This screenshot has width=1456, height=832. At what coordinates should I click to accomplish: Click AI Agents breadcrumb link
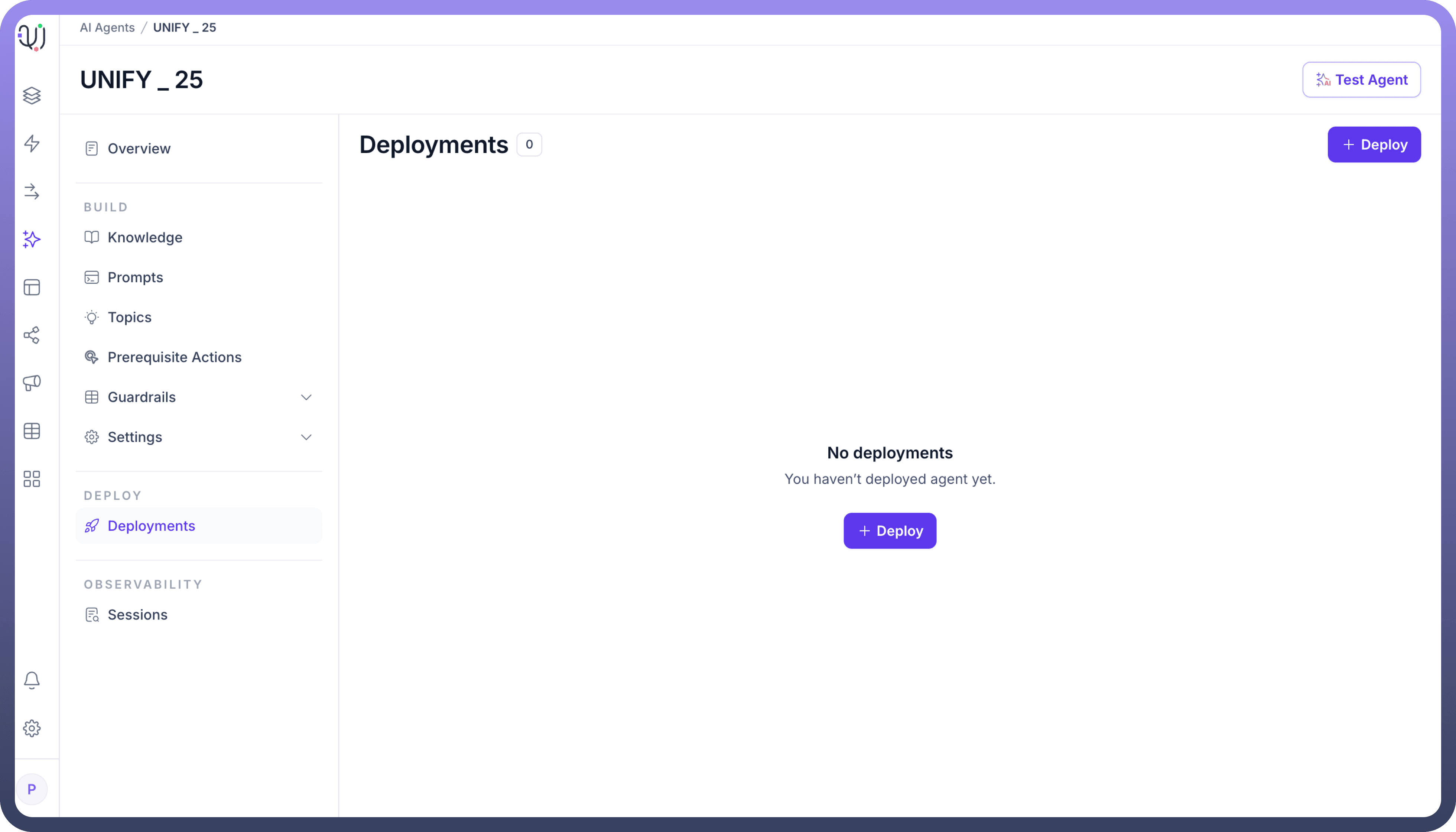[x=107, y=27]
